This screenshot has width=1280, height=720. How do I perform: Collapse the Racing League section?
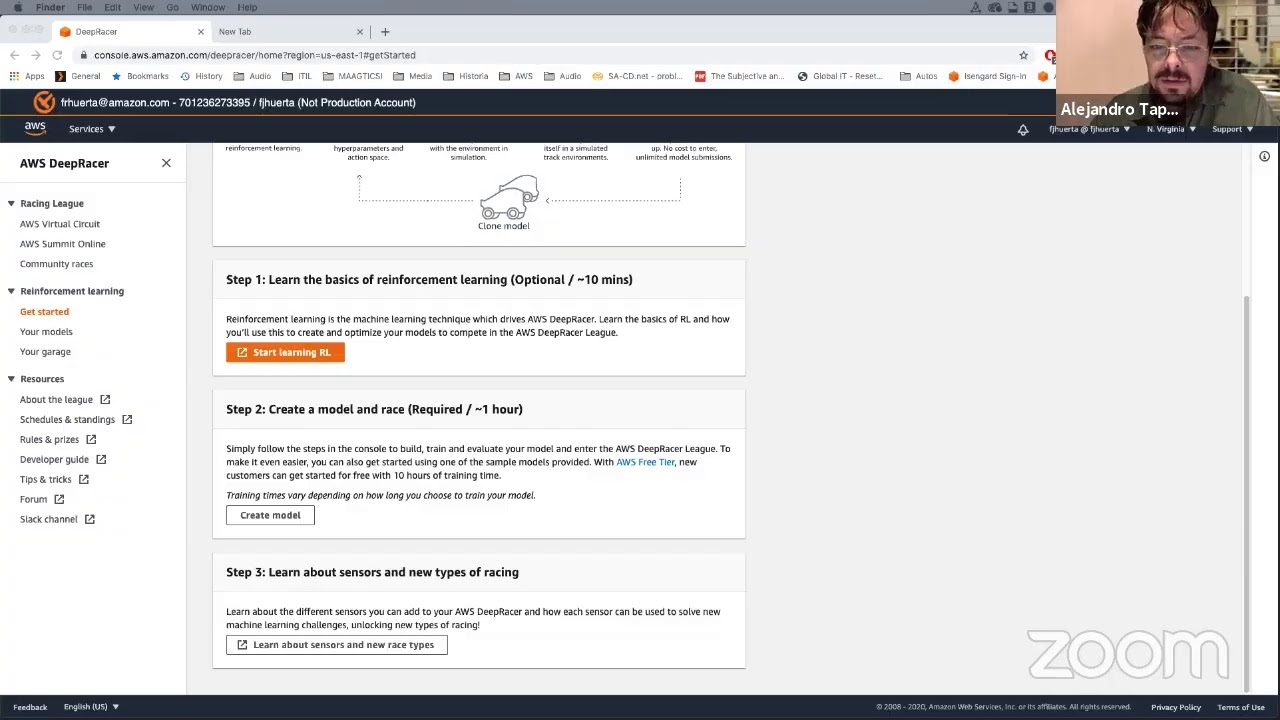point(11,203)
